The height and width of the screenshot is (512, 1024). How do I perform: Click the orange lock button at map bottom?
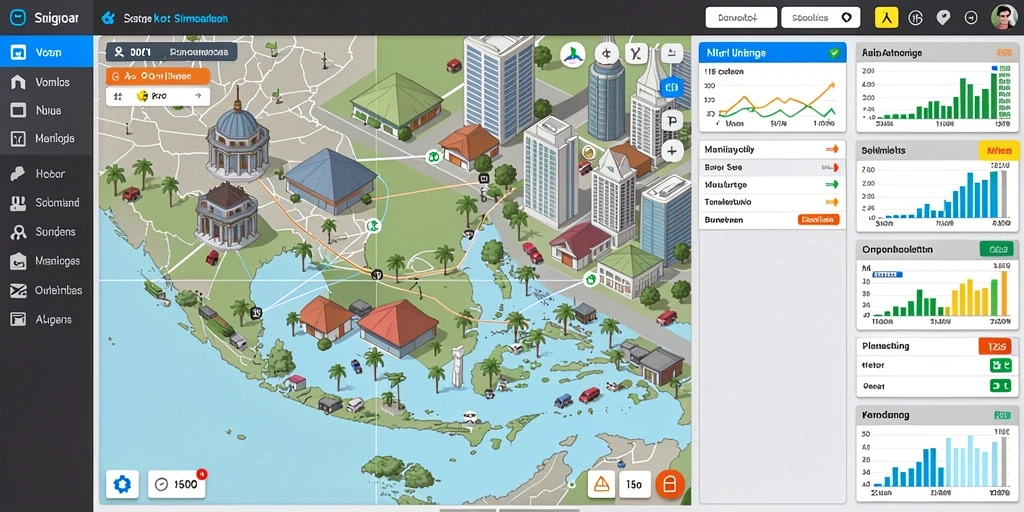coord(669,484)
